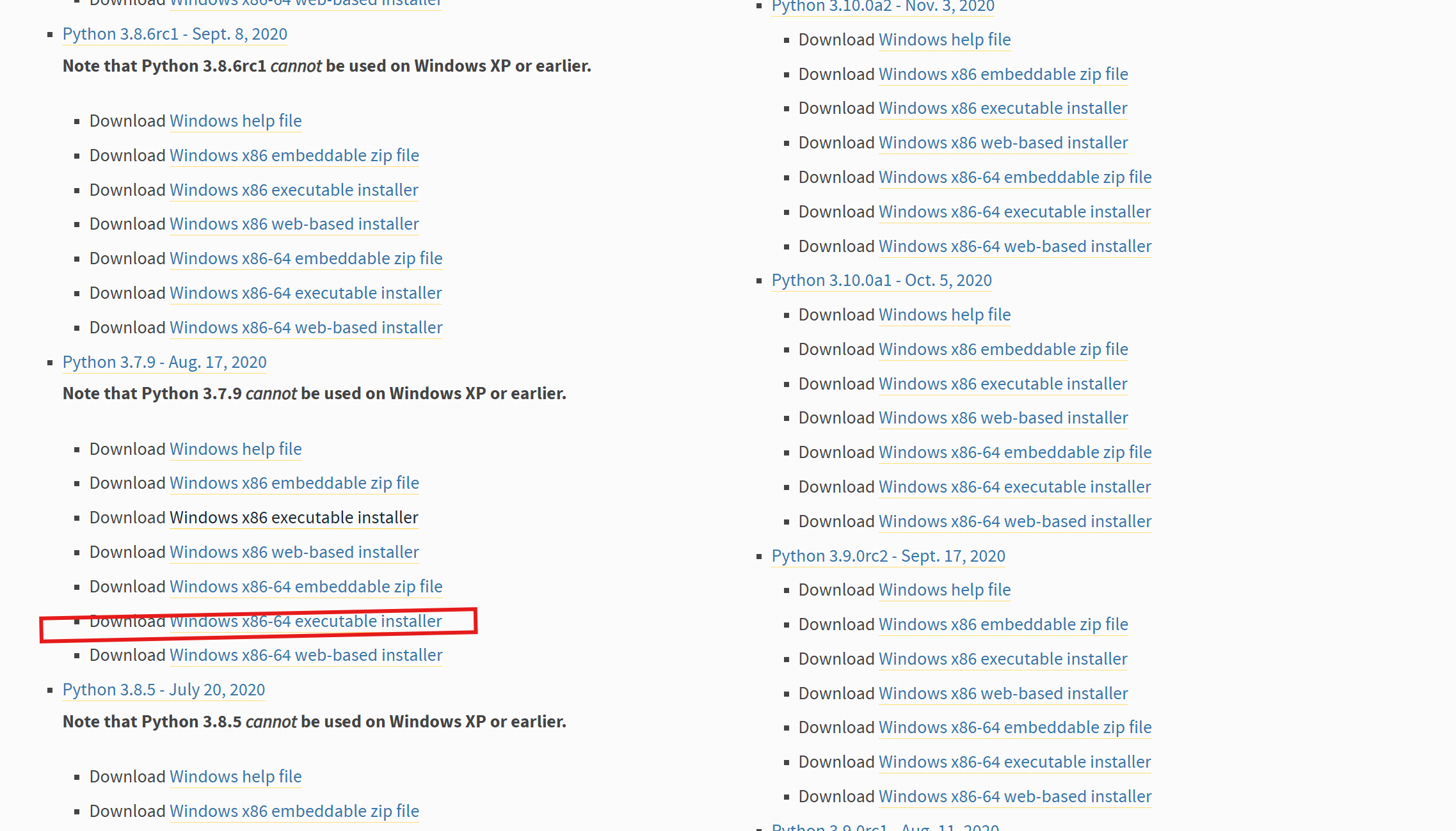Image resolution: width=1456 pixels, height=831 pixels.
Task: Download Python 3.9.0rc2 Windows help file
Action: 945,590
